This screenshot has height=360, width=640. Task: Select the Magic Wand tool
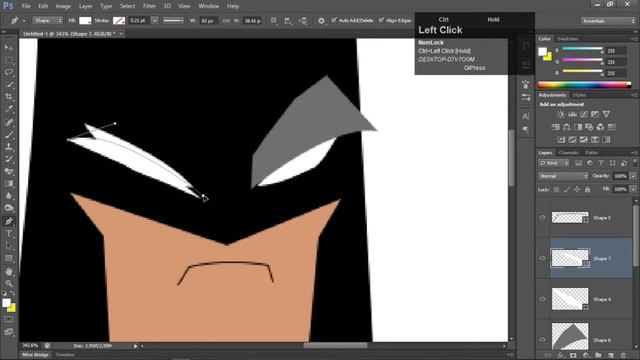(9, 84)
